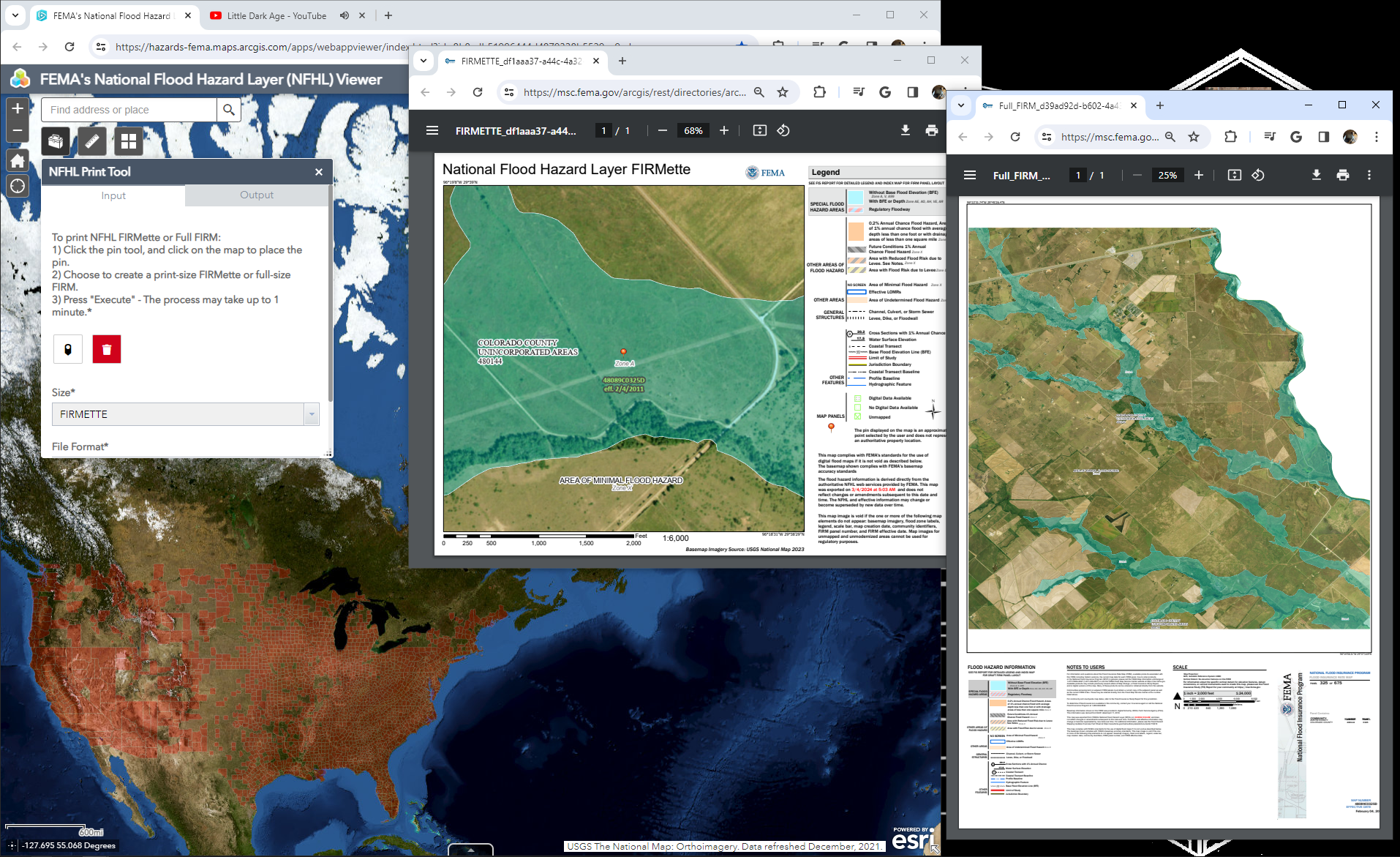Screen dimensions: 1400x857
Task: Open tab search dropdown in FIRMETTE window
Action: pyautogui.click(x=424, y=61)
